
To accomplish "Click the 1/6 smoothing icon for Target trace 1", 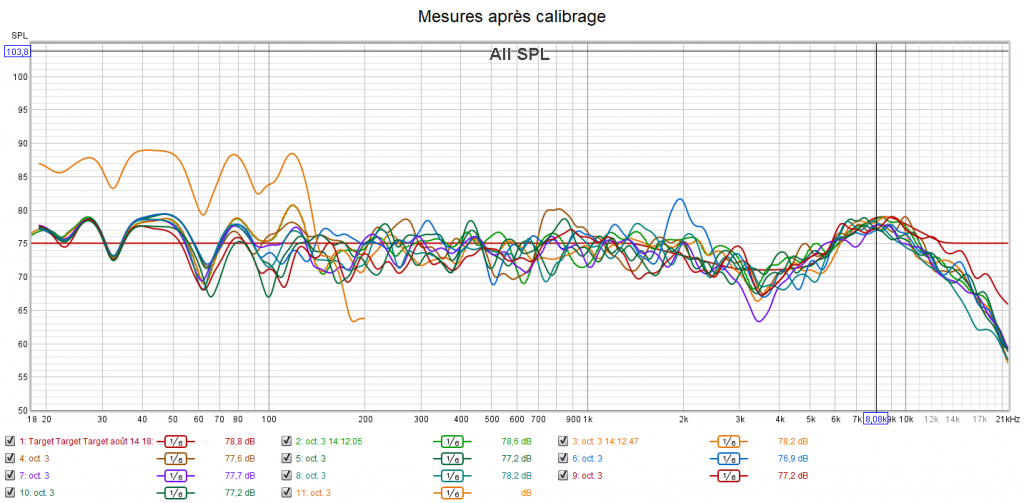I will tap(174, 441).
